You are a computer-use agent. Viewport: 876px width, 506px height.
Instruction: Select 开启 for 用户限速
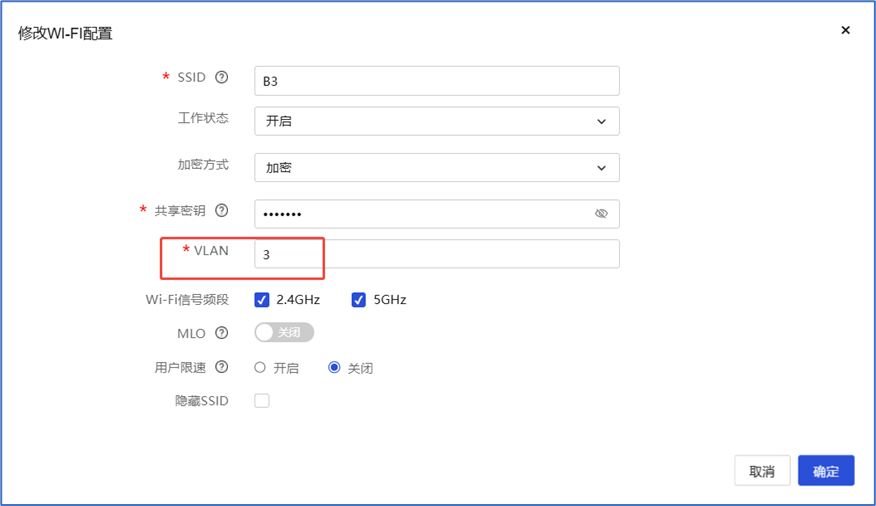pos(260,368)
